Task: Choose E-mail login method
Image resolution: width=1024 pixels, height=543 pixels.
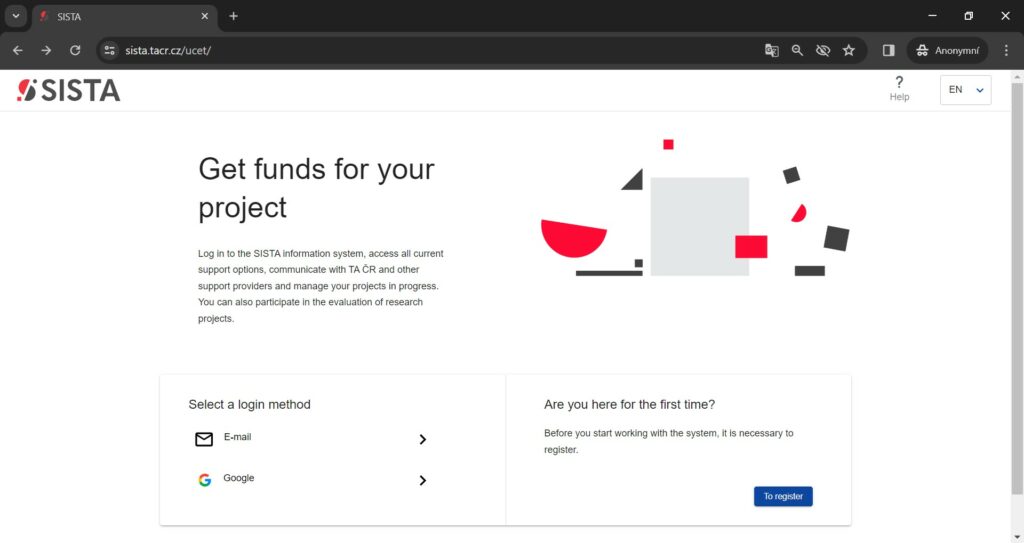Action: coord(311,438)
